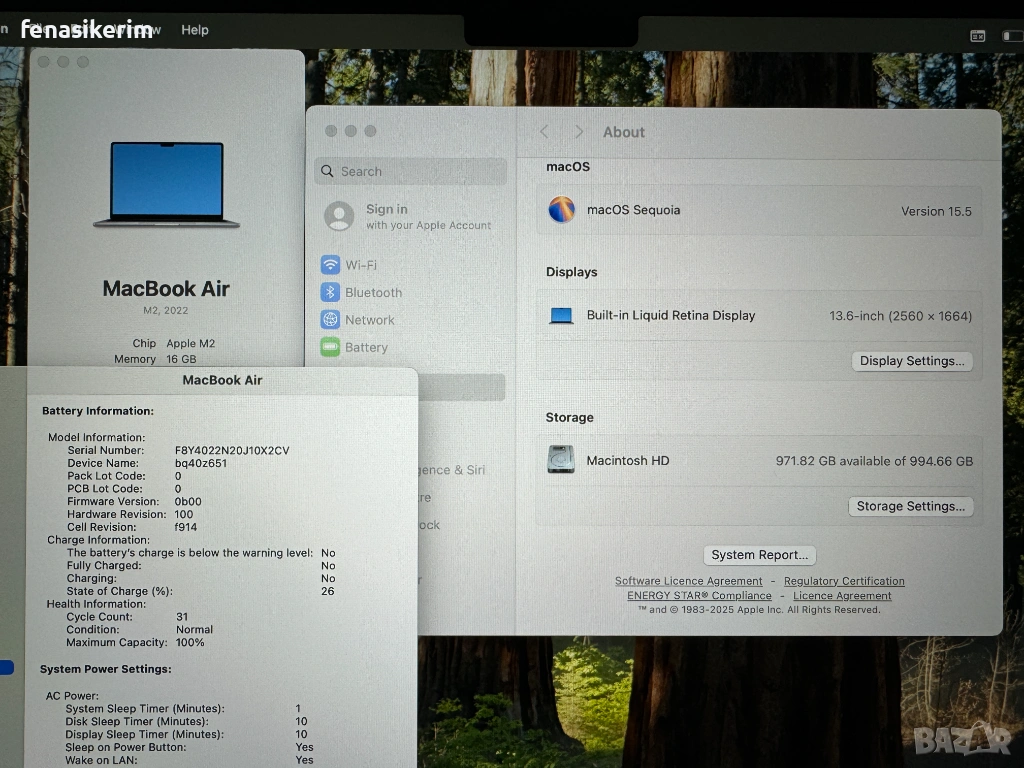Image resolution: width=1024 pixels, height=768 pixels.
Task: Open Storage Settings
Action: [x=910, y=506]
